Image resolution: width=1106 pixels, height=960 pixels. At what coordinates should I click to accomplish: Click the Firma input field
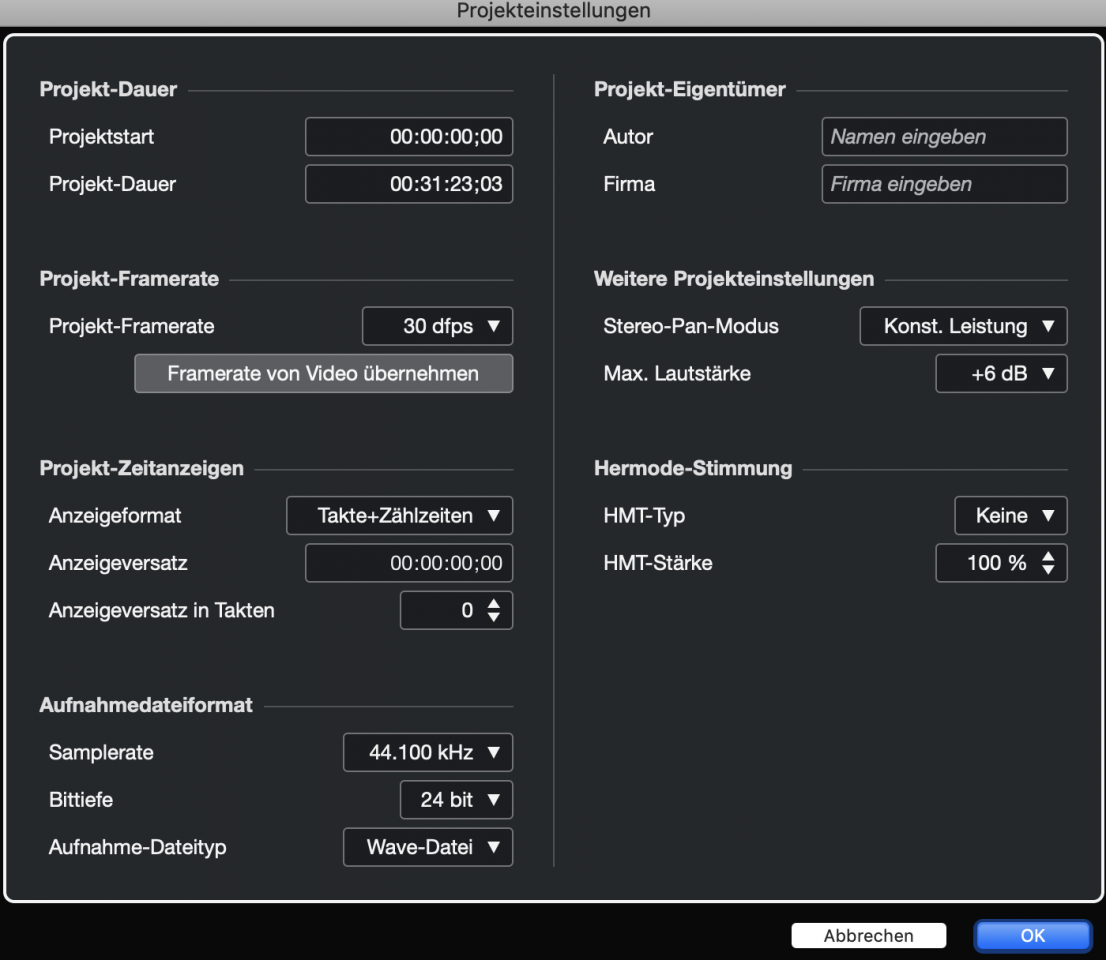pos(944,184)
